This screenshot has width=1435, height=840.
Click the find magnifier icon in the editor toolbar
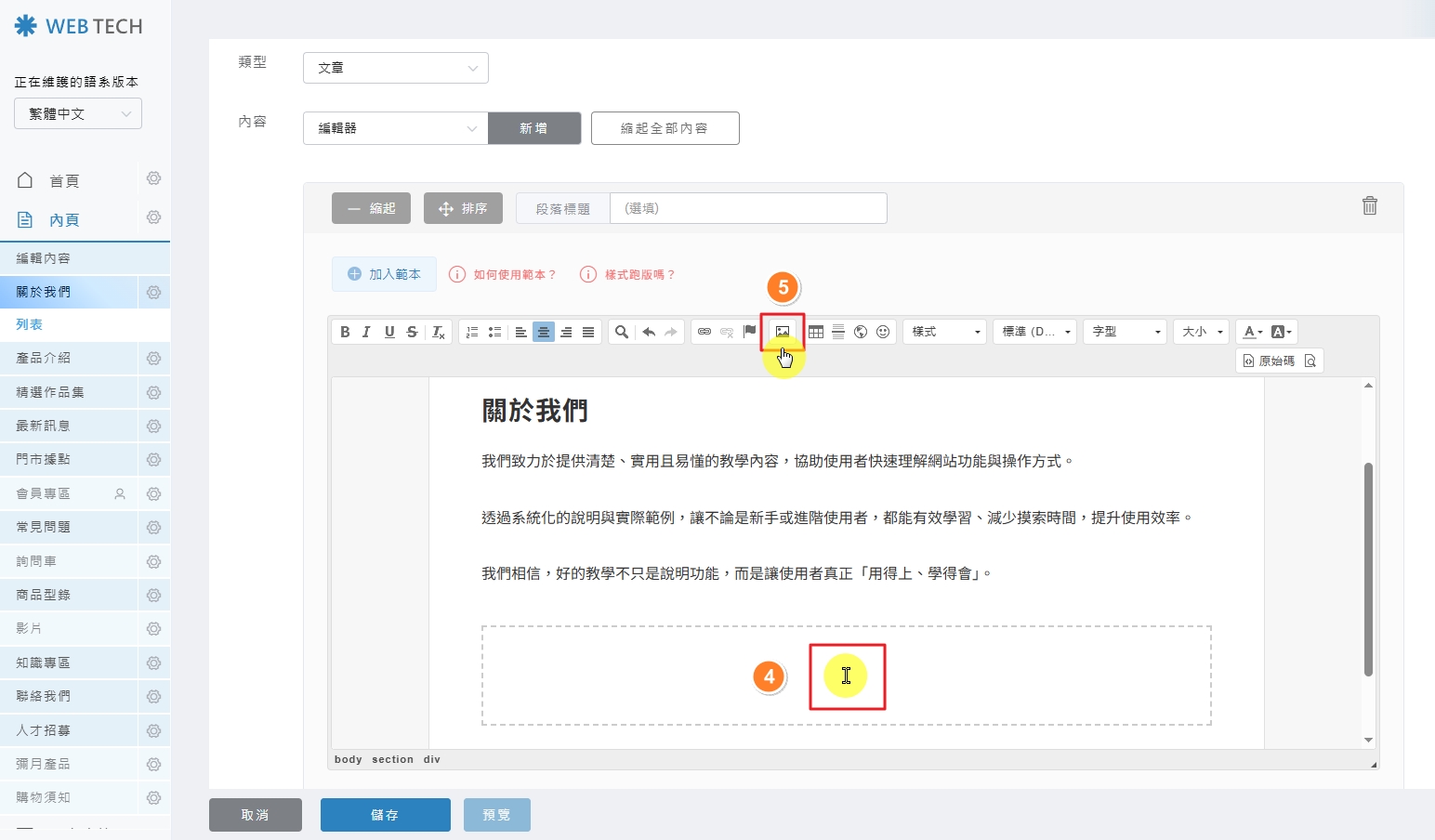click(622, 332)
